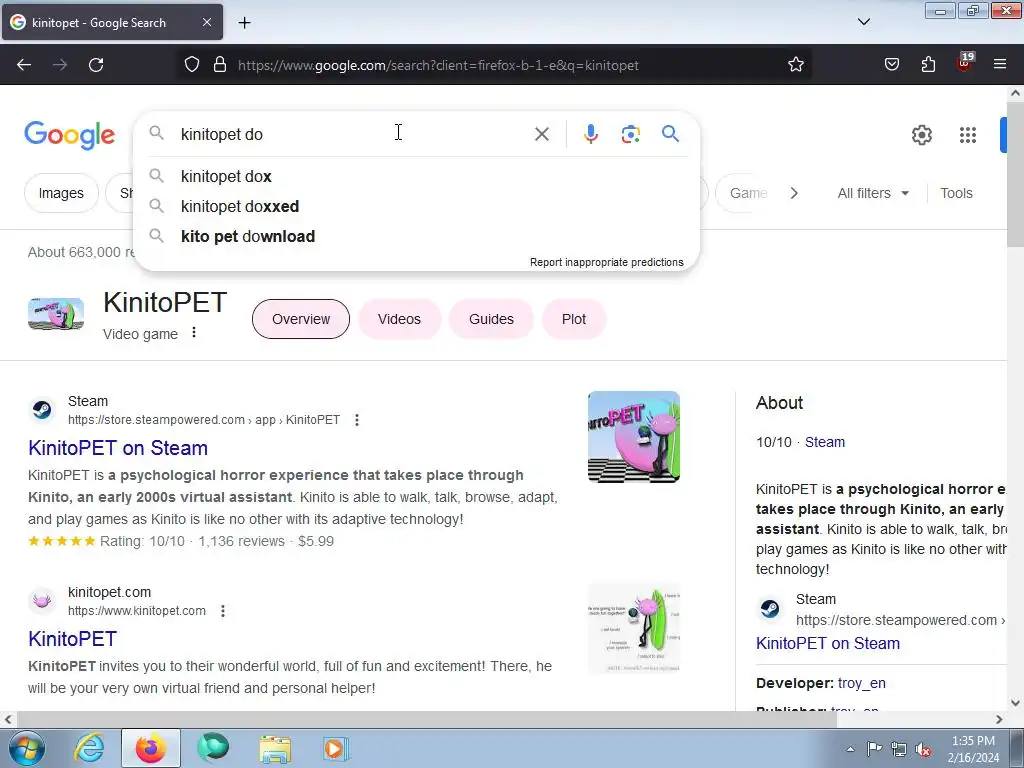The width and height of the screenshot is (1024, 768).
Task: Show hidden system tray icons
Action: pyautogui.click(x=850, y=749)
